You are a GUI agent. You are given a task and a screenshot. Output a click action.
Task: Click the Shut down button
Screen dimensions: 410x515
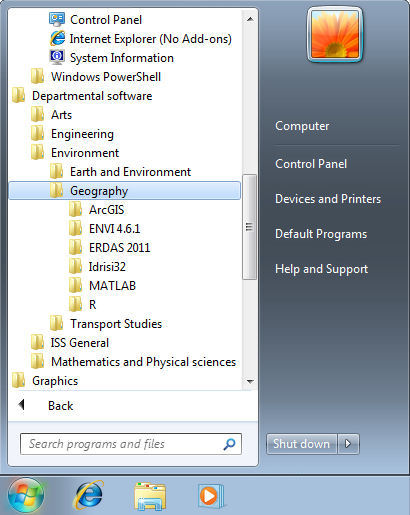click(x=302, y=444)
